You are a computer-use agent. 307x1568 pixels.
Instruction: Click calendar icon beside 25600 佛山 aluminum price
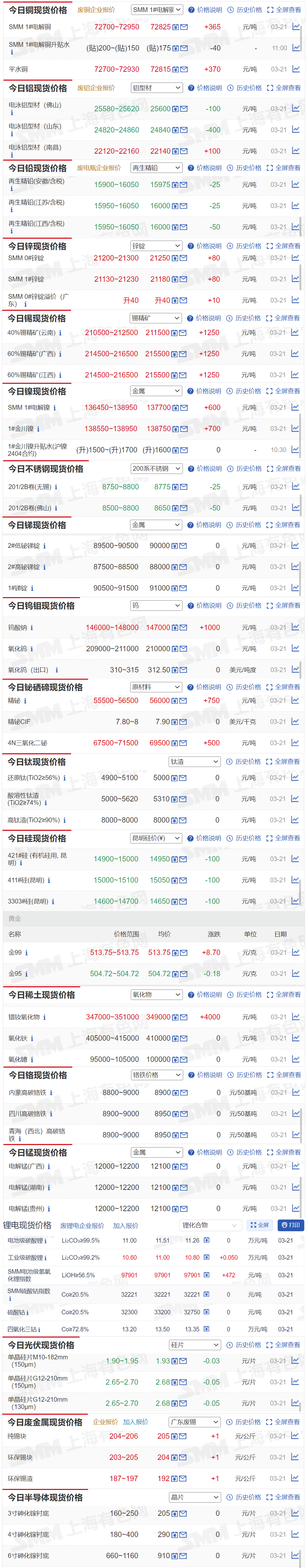[176, 109]
